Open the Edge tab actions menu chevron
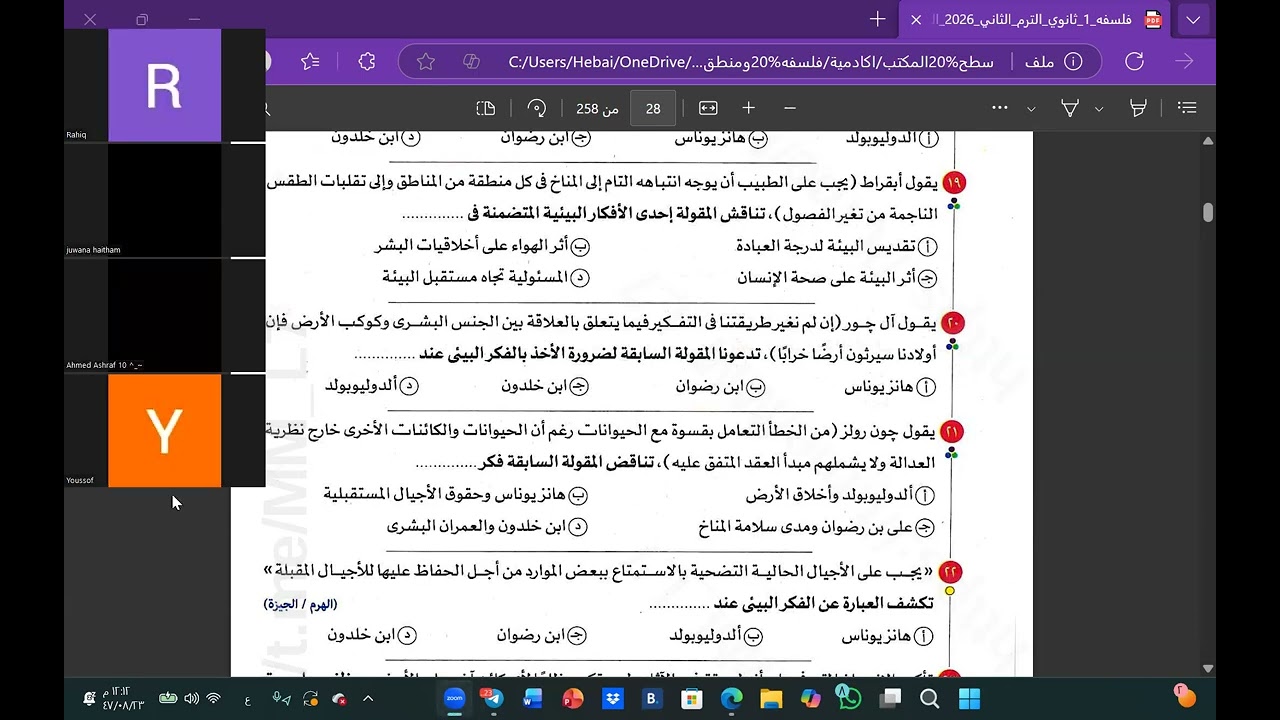The height and width of the screenshot is (720, 1280). coord(1193,20)
